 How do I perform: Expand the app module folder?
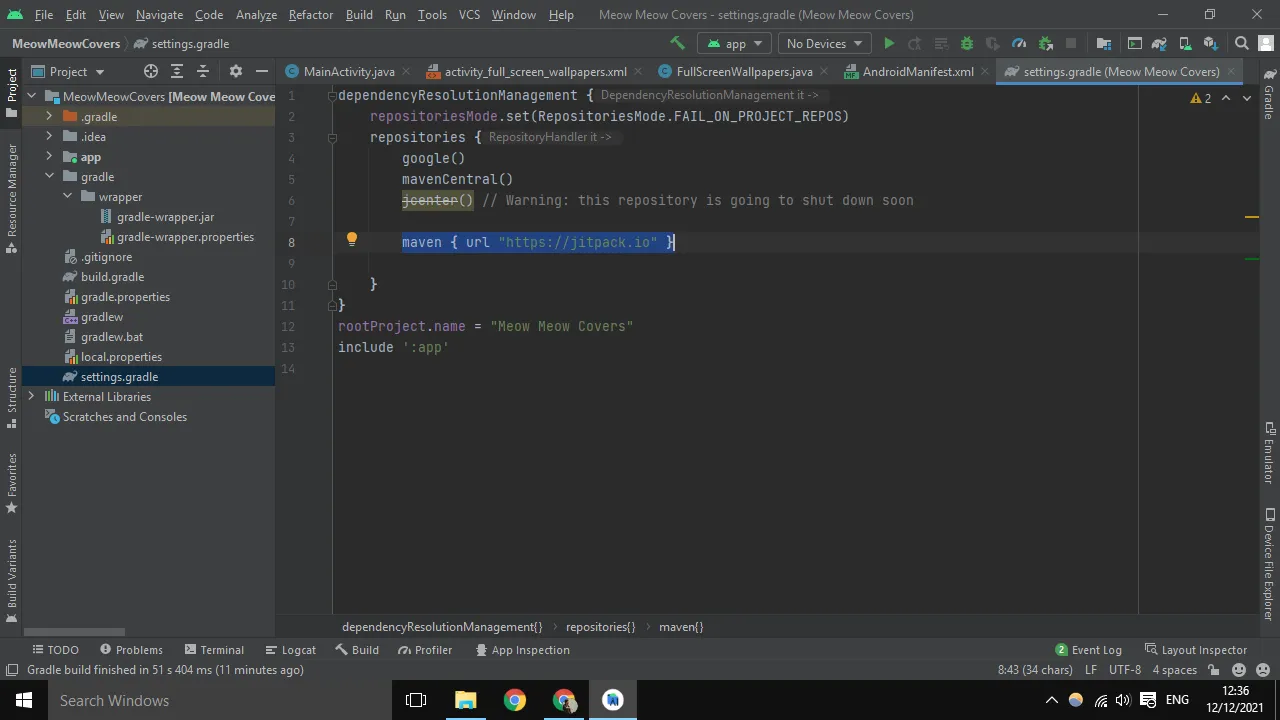click(49, 156)
